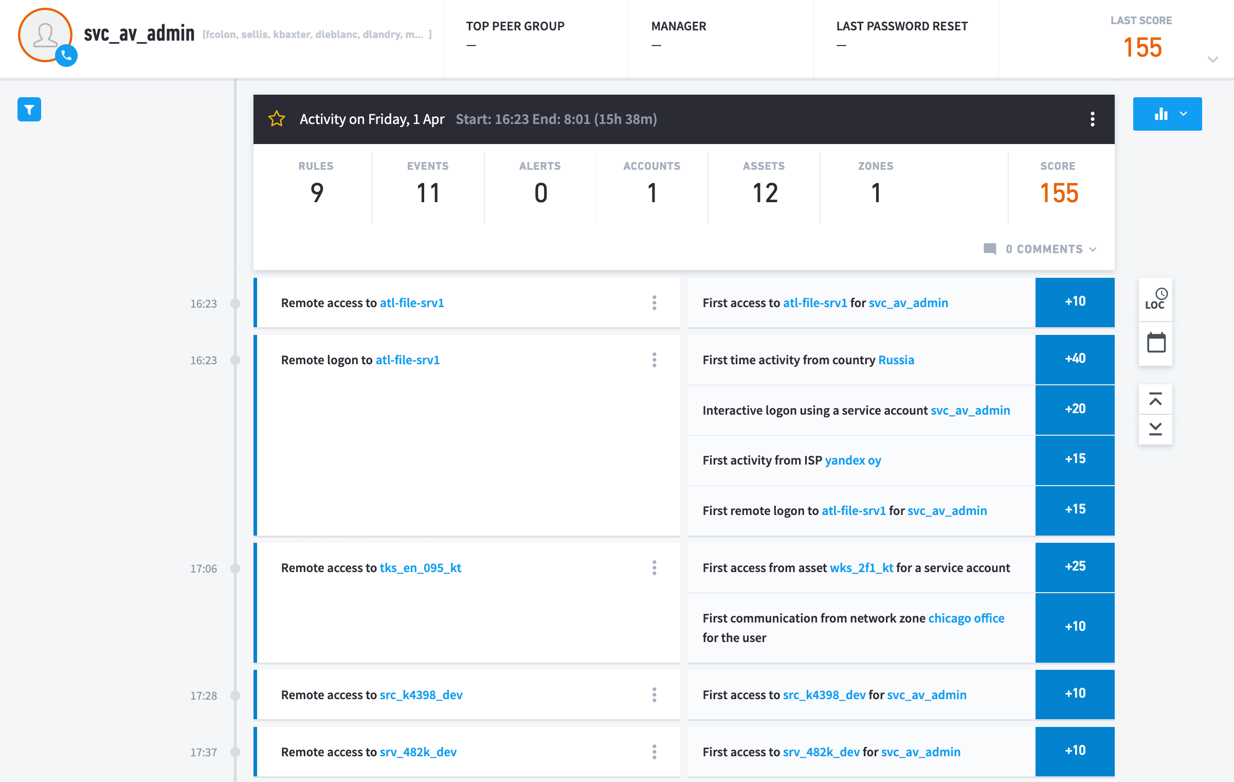Image resolution: width=1234 pixels, height=782 pixels.
Task: Open three-dot menu for Remote logon event
Action: tap(654, 360)
